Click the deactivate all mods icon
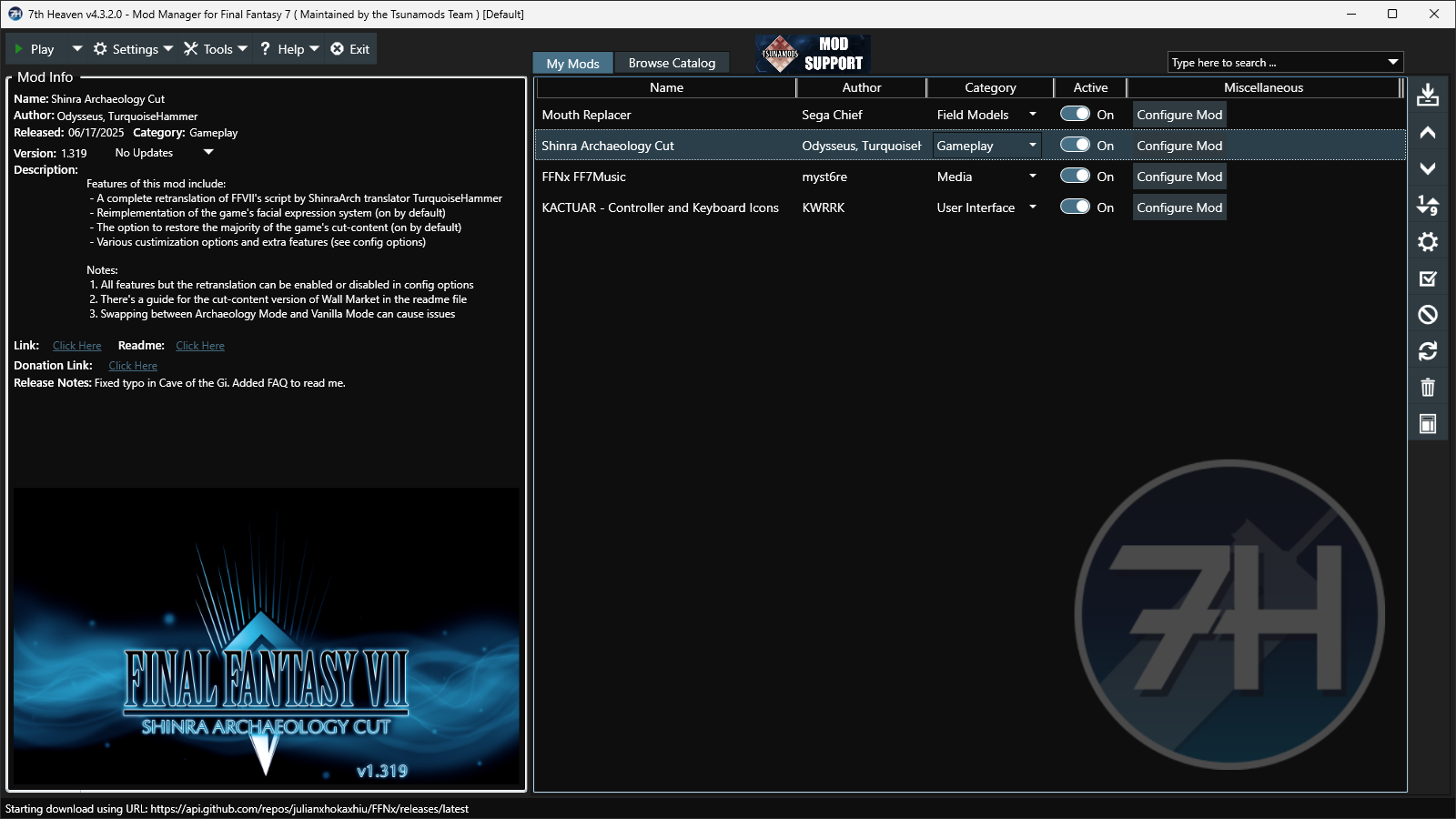Viewport: 1456px width, 819px height. click(x=1428, y=315)
